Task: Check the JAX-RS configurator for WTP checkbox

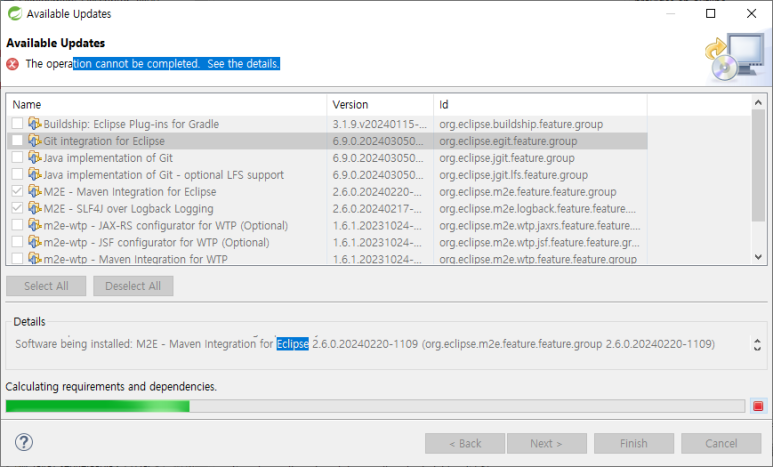Action: [x=17, y=225]
